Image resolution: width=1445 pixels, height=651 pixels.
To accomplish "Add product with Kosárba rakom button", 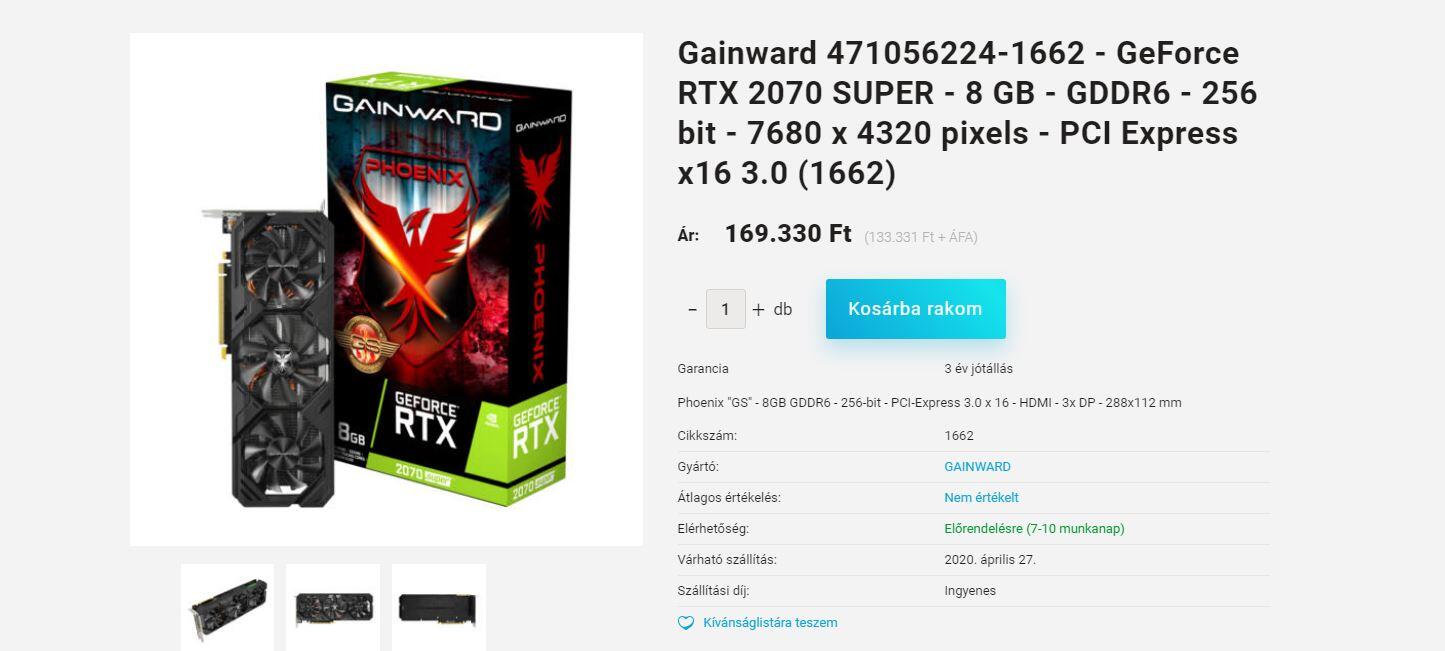I will (x=915, y=309).
